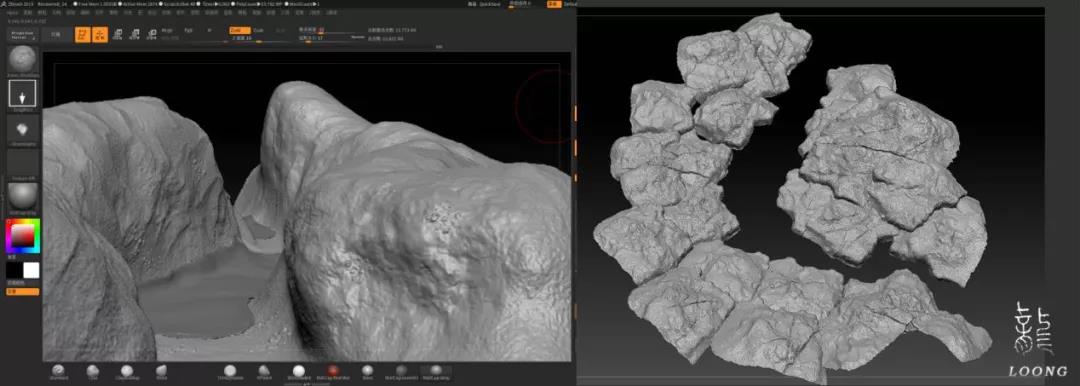This screenshot has height=386, width=1080.
Task: Select the Standard brush at the bottom shelf
Action: [x=58, y=371]
